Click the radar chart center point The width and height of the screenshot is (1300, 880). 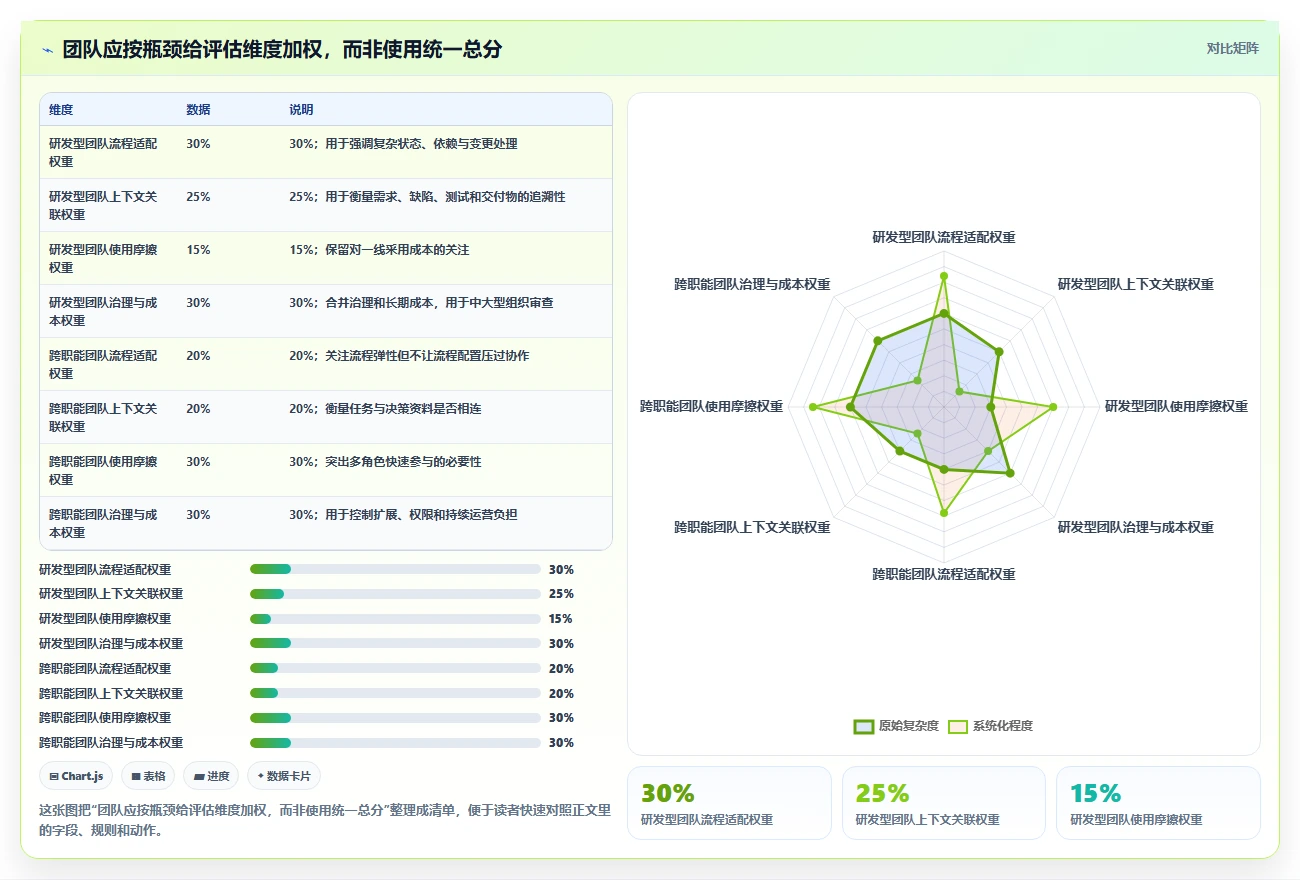(944, 406)
